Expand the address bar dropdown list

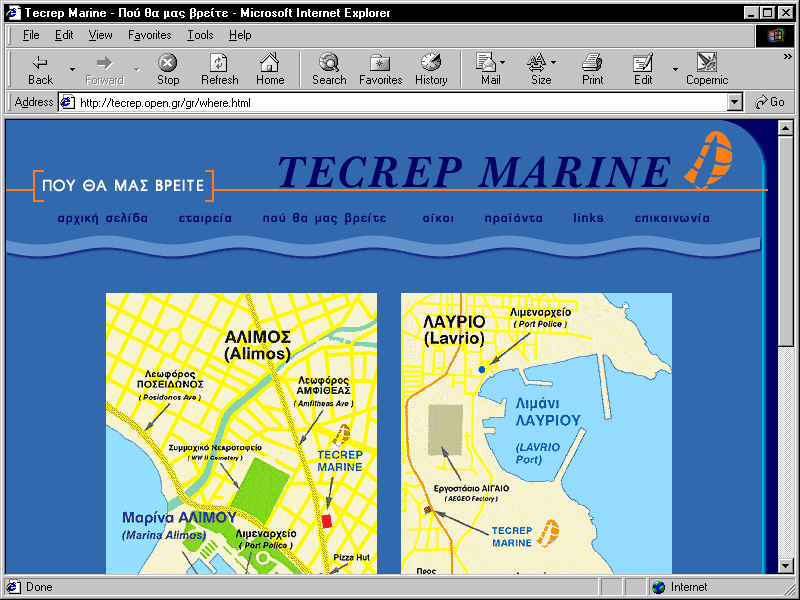pyautogui.click(x=734, y=103)
